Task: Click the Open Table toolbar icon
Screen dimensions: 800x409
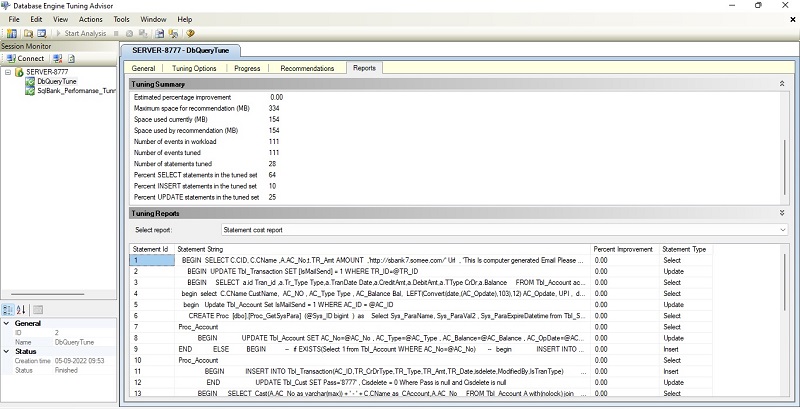Action: coord(42,33)
